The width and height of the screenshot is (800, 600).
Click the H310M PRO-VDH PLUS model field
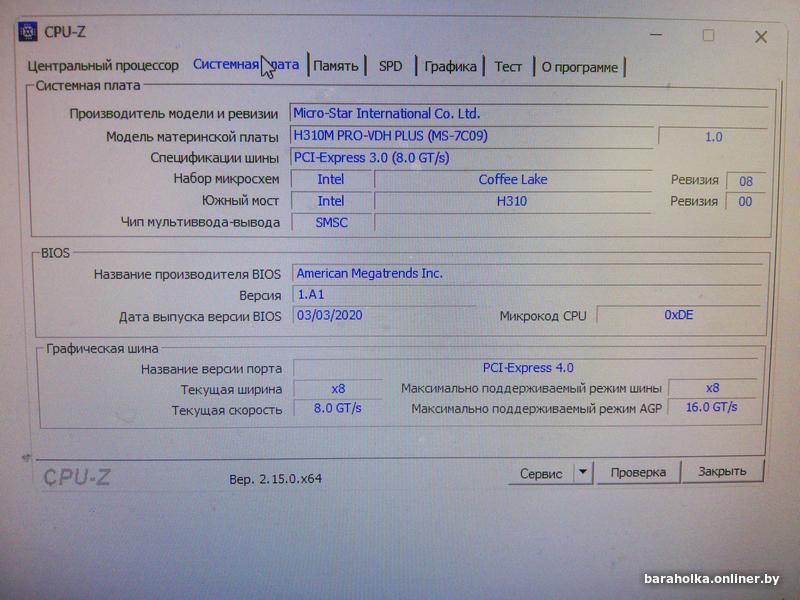pos(471,136)
